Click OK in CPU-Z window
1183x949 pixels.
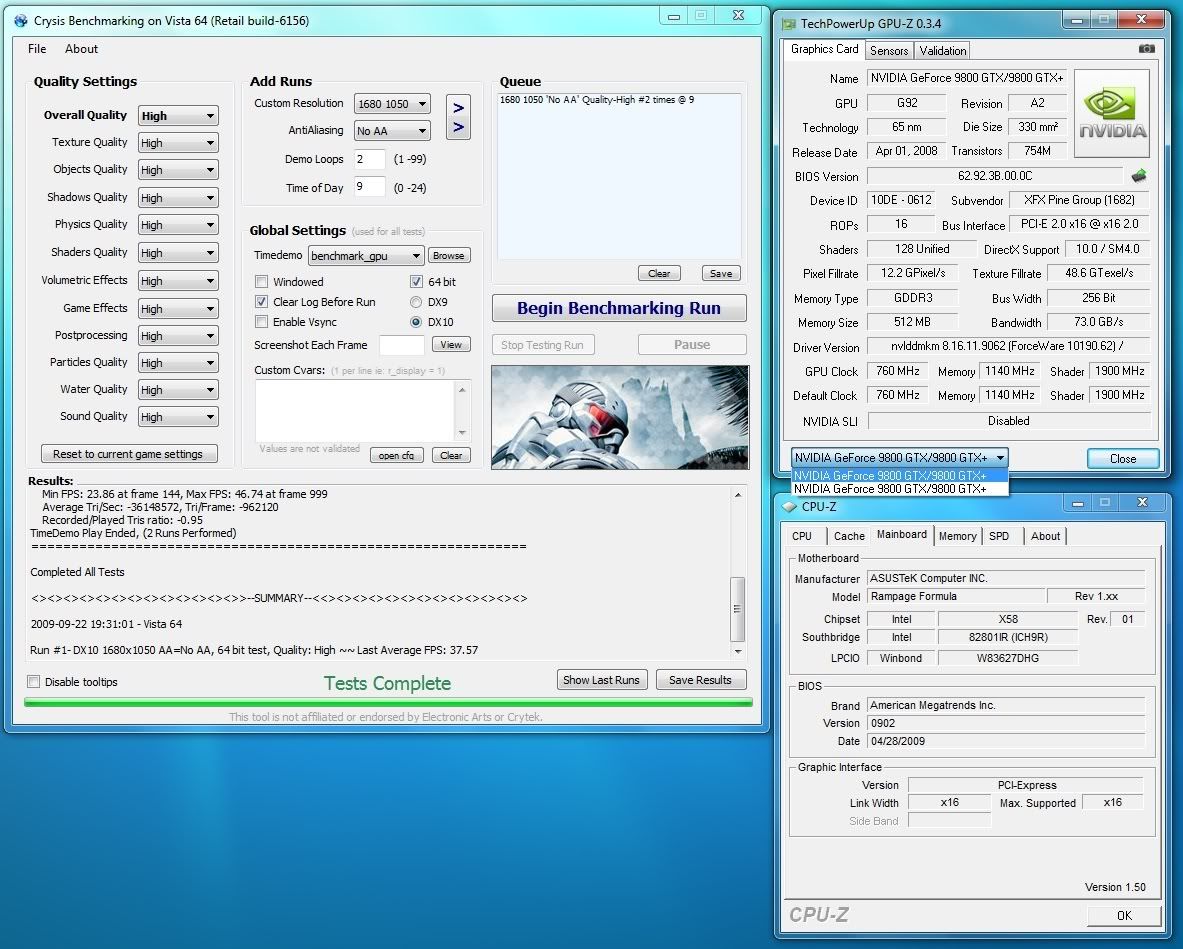1123,915
